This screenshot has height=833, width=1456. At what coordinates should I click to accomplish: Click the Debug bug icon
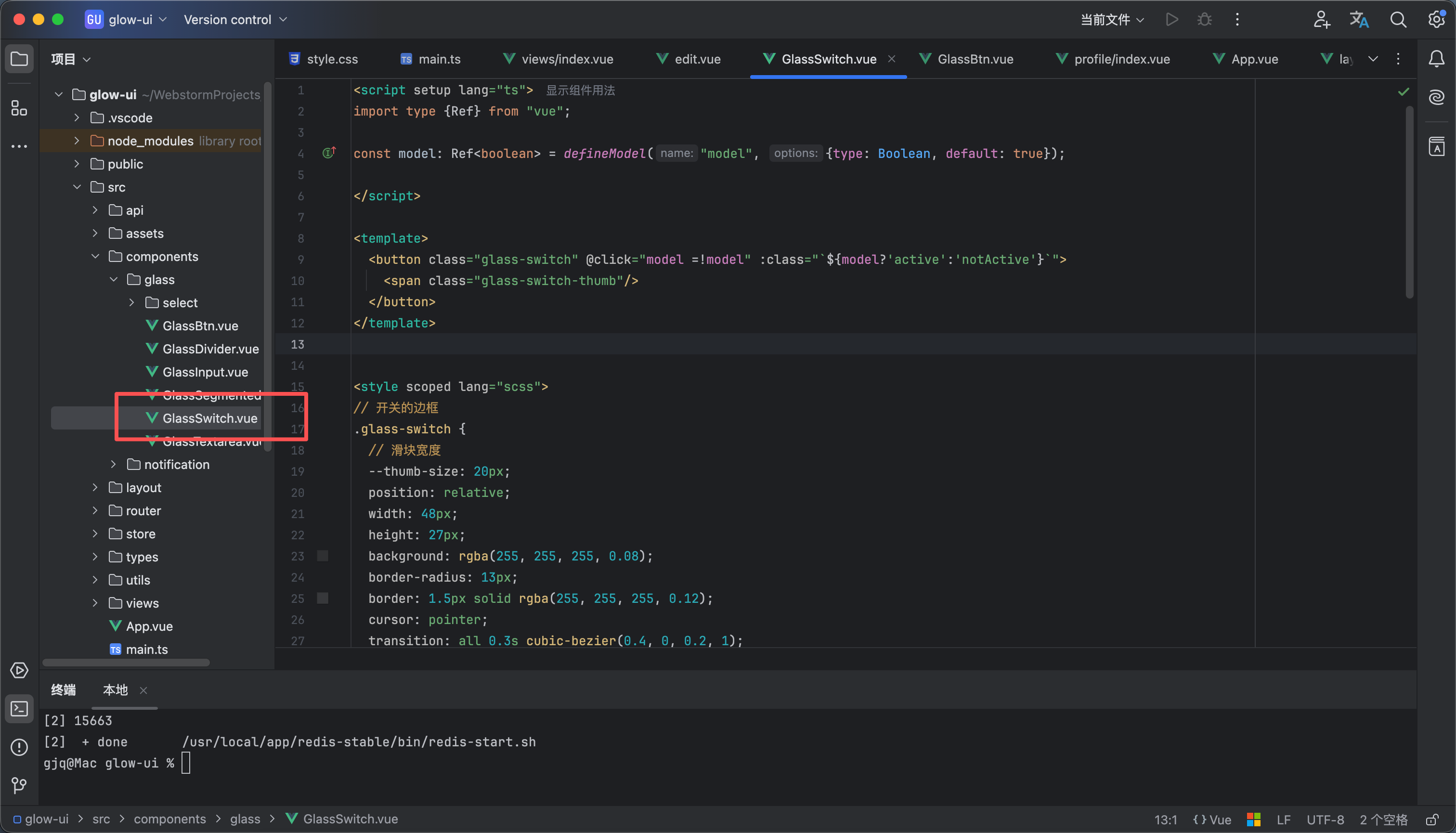pos(1204,19)
